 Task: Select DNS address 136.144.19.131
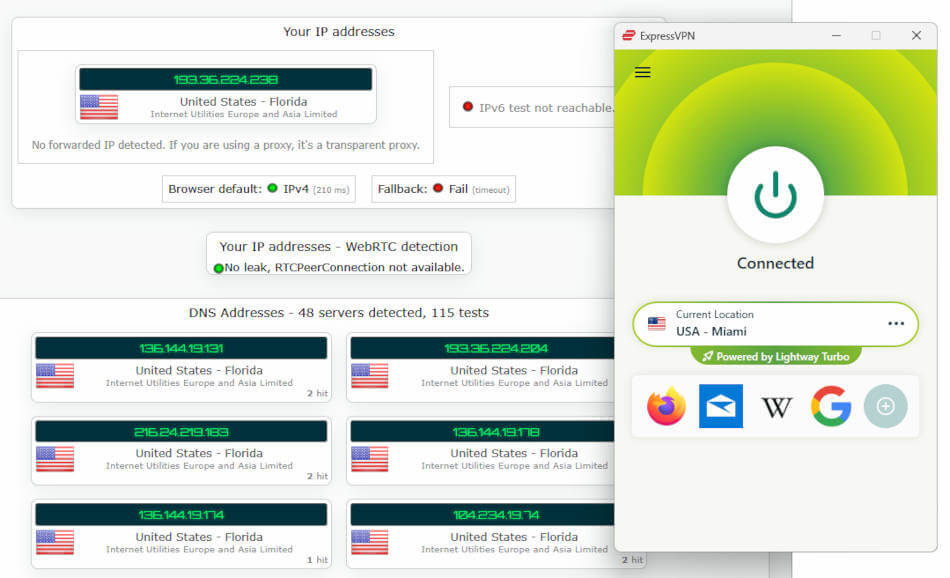point(181,348)
